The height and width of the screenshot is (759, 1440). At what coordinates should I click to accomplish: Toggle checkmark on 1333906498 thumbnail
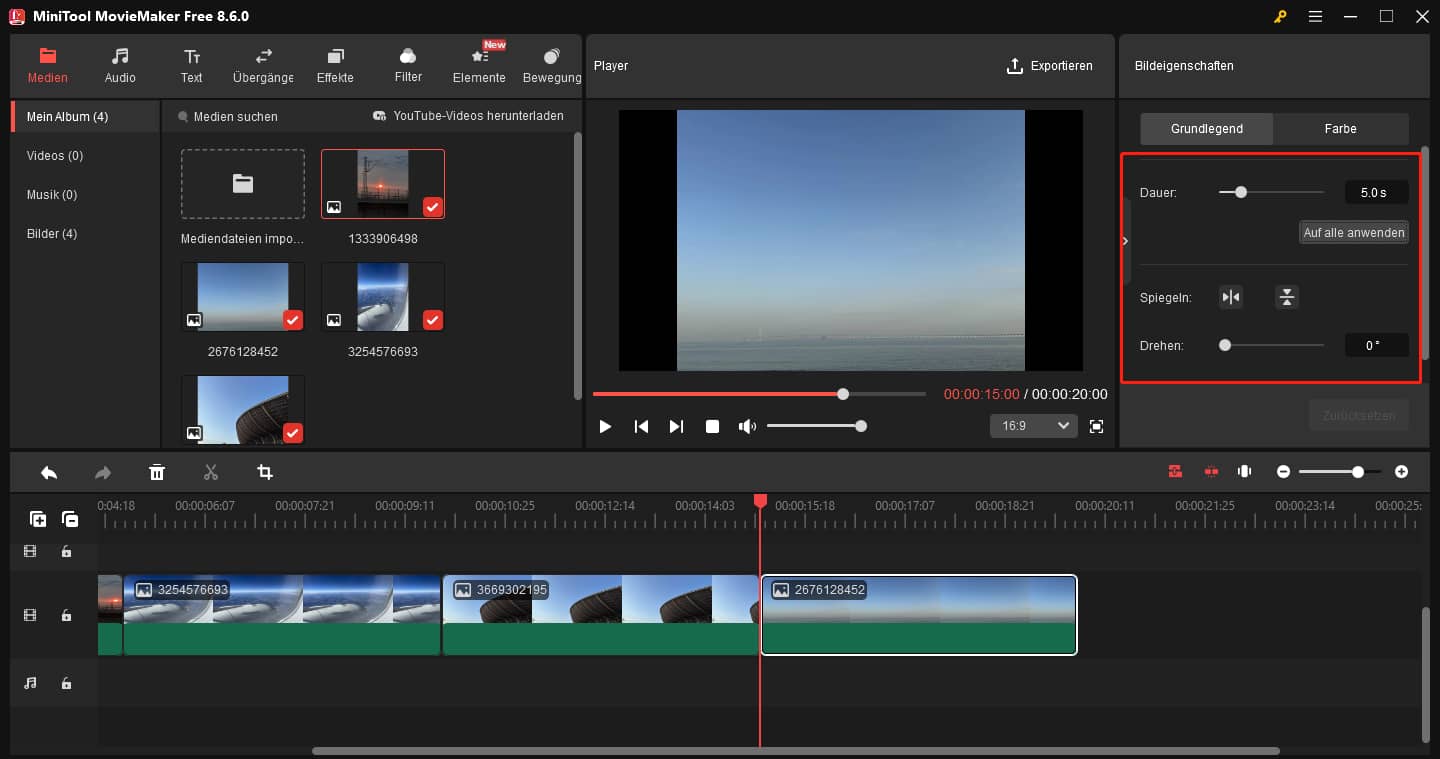432,207
